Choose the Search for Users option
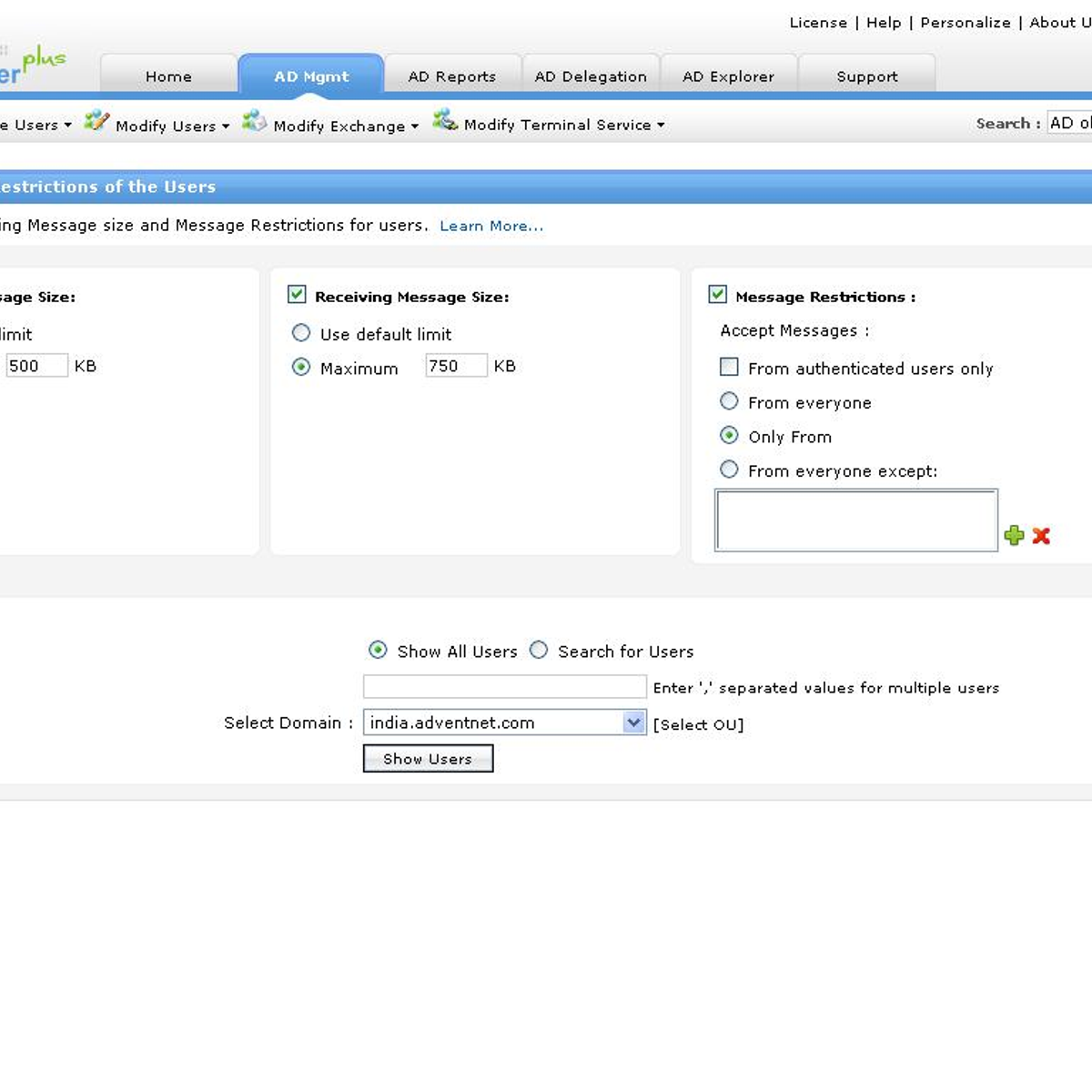The height and width of the screenshot is (1092, 1092). coord(539,650)
